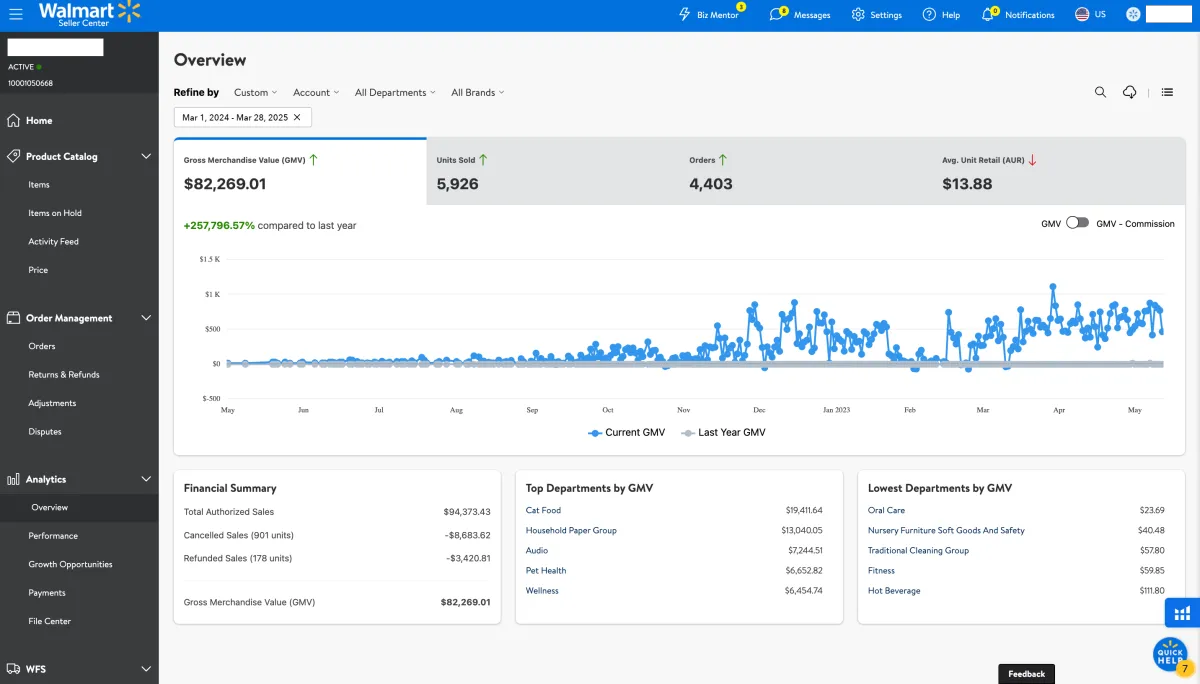Open the All Brands filter dropdown

477,93
